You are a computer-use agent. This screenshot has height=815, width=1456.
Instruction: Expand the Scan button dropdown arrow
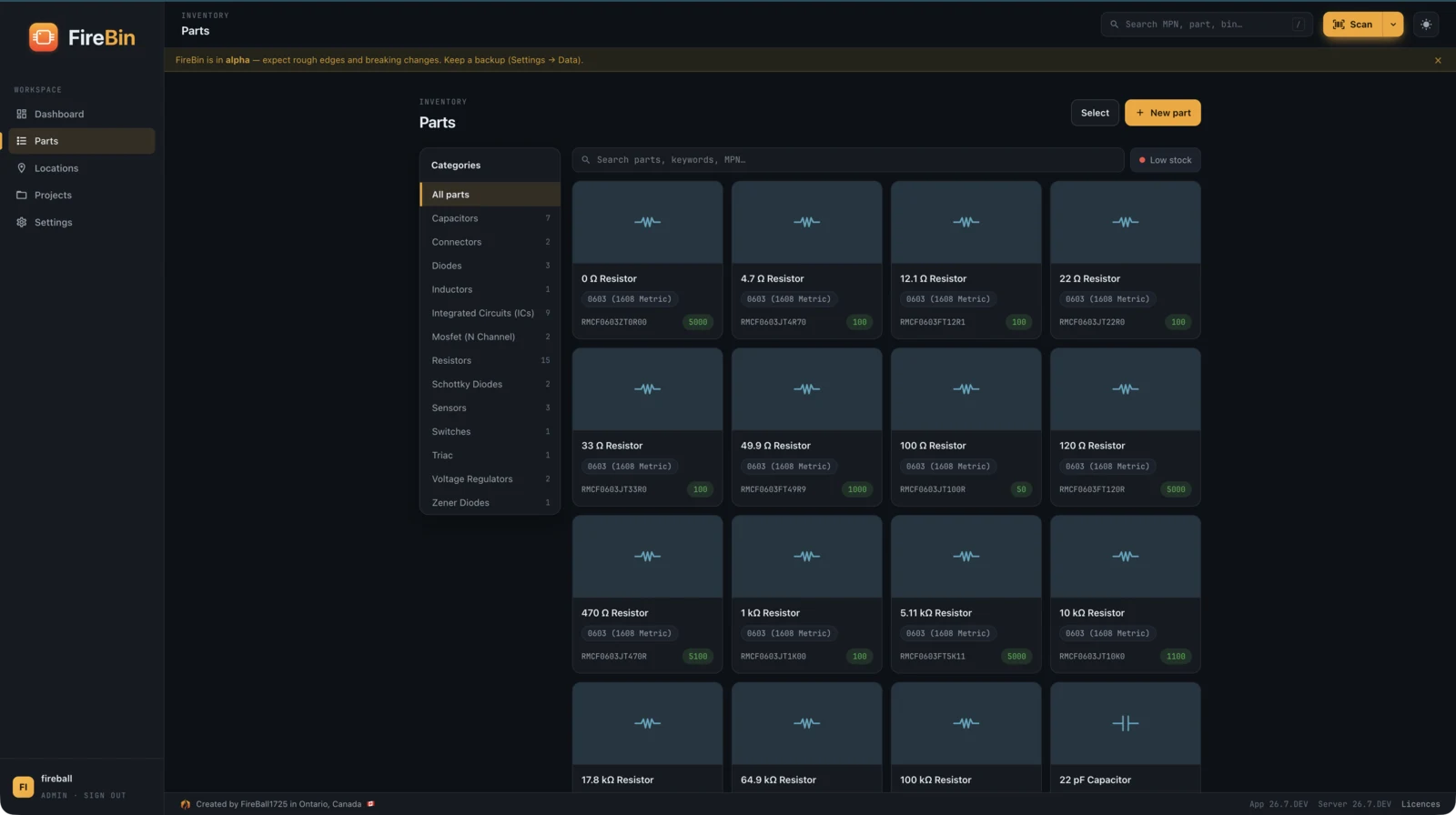1393,25
